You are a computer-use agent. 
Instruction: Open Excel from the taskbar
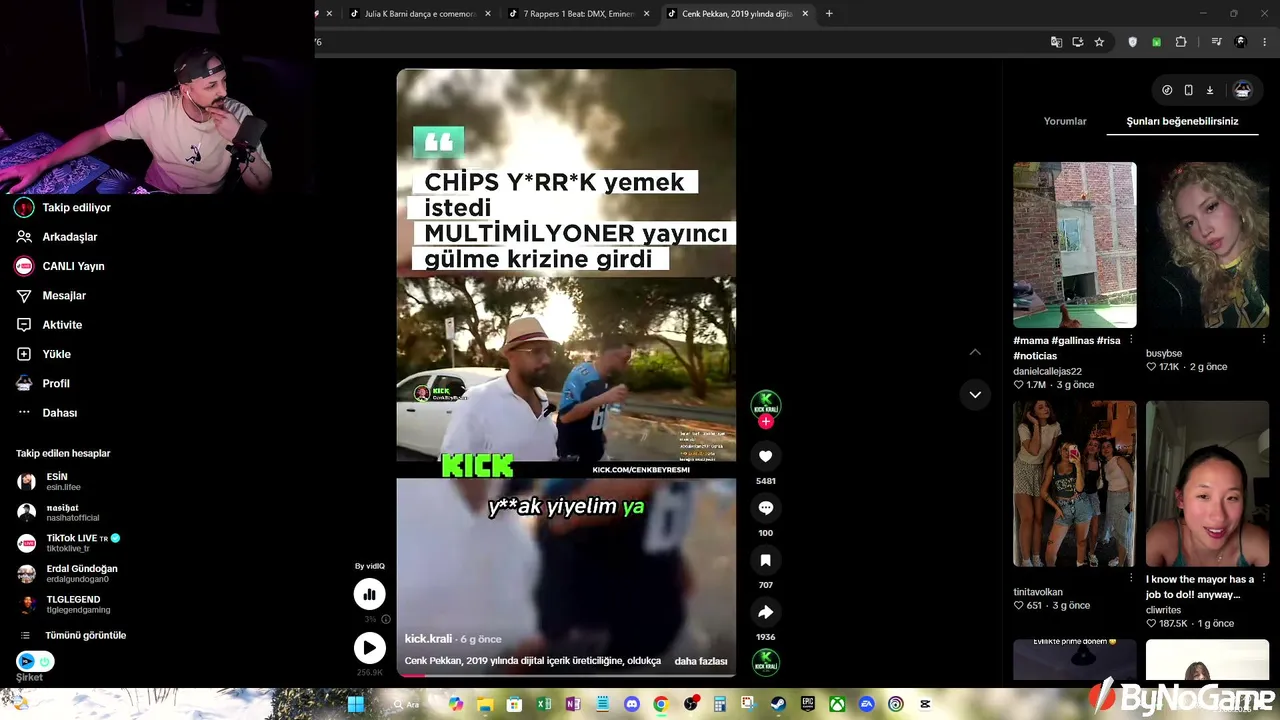click(x=543, y=704)
